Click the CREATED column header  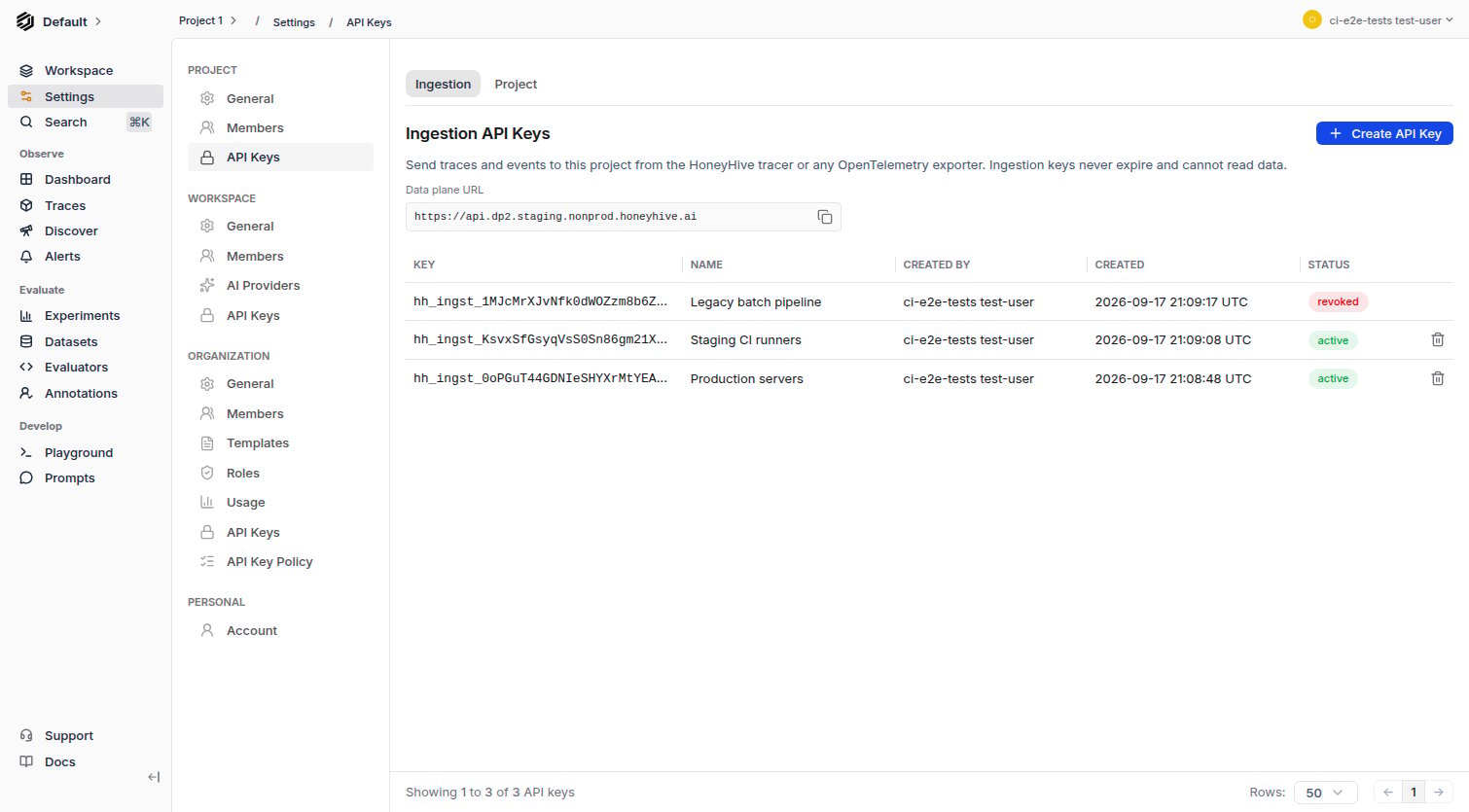1120,265
